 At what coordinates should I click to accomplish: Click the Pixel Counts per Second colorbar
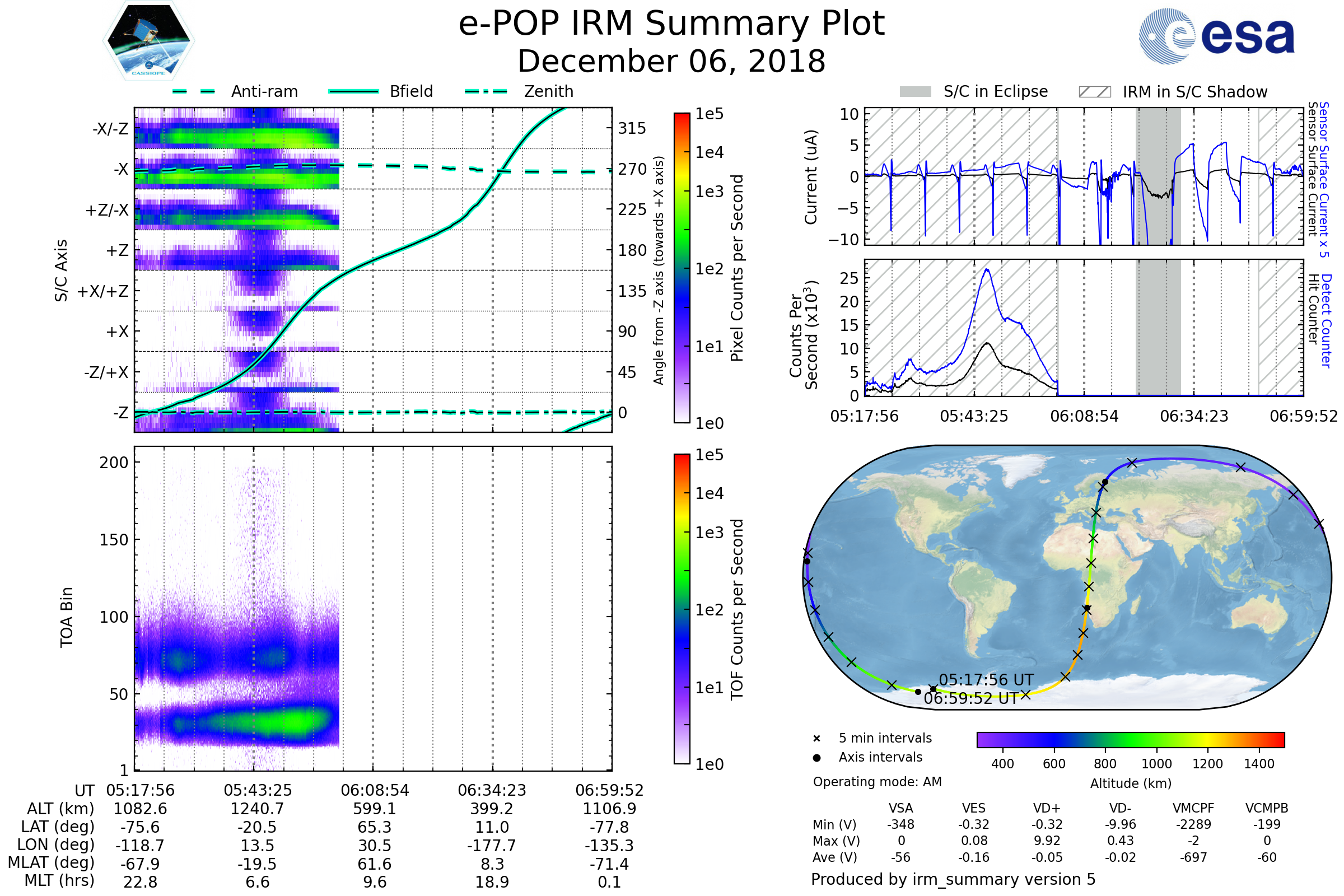(682, 268)
